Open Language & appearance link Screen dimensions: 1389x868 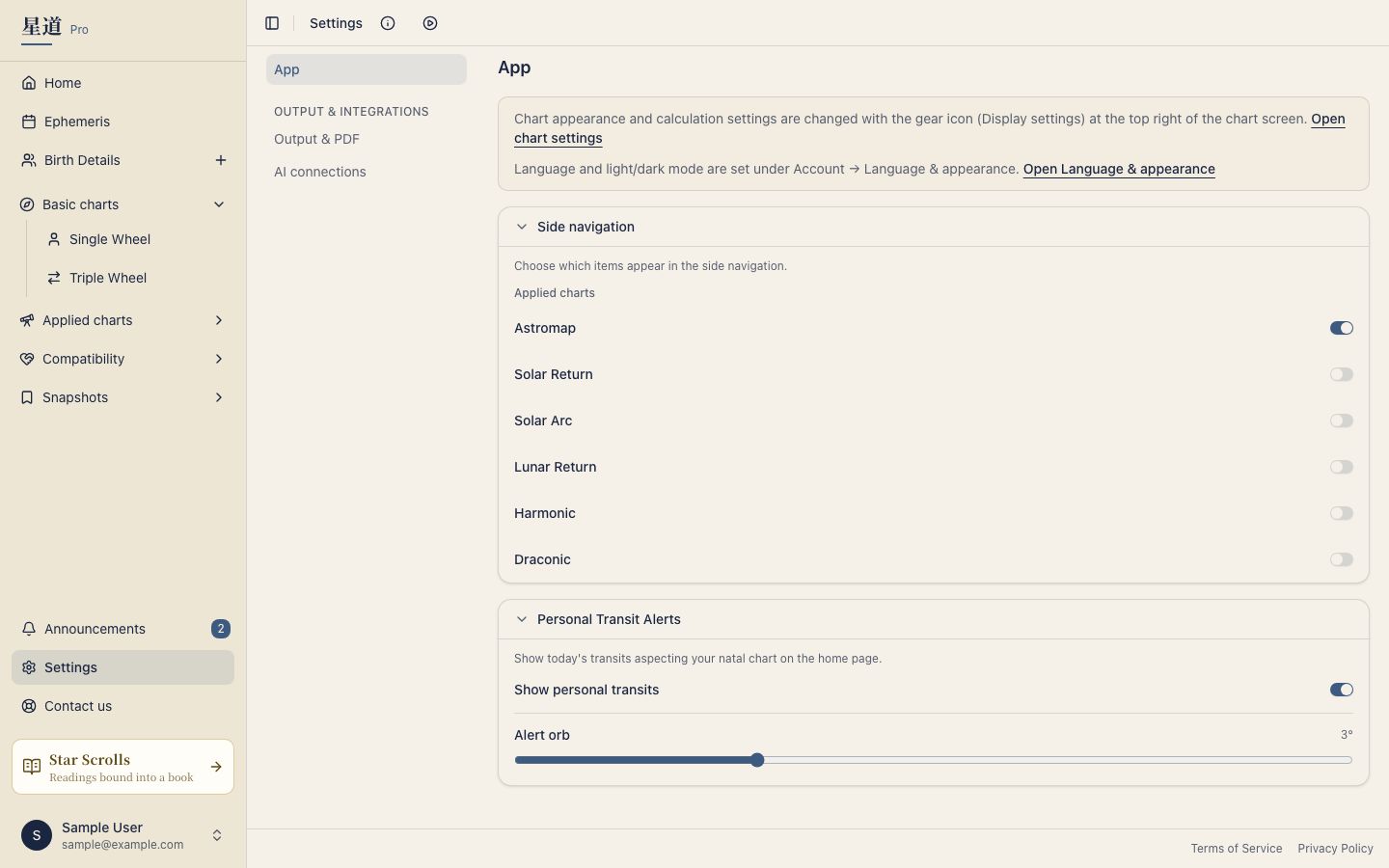1119,169
